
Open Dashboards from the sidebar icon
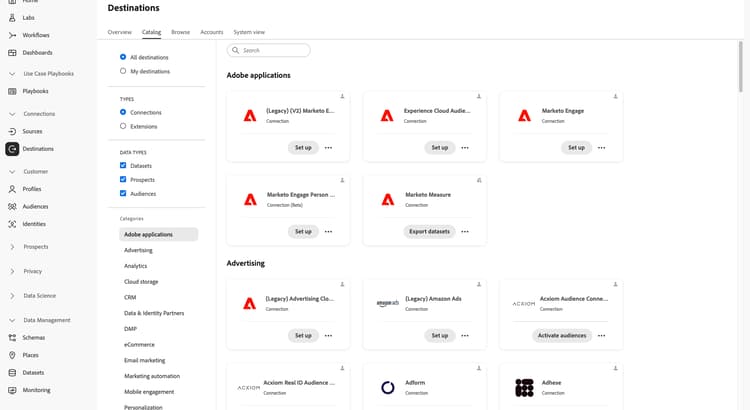click(12, 53)
